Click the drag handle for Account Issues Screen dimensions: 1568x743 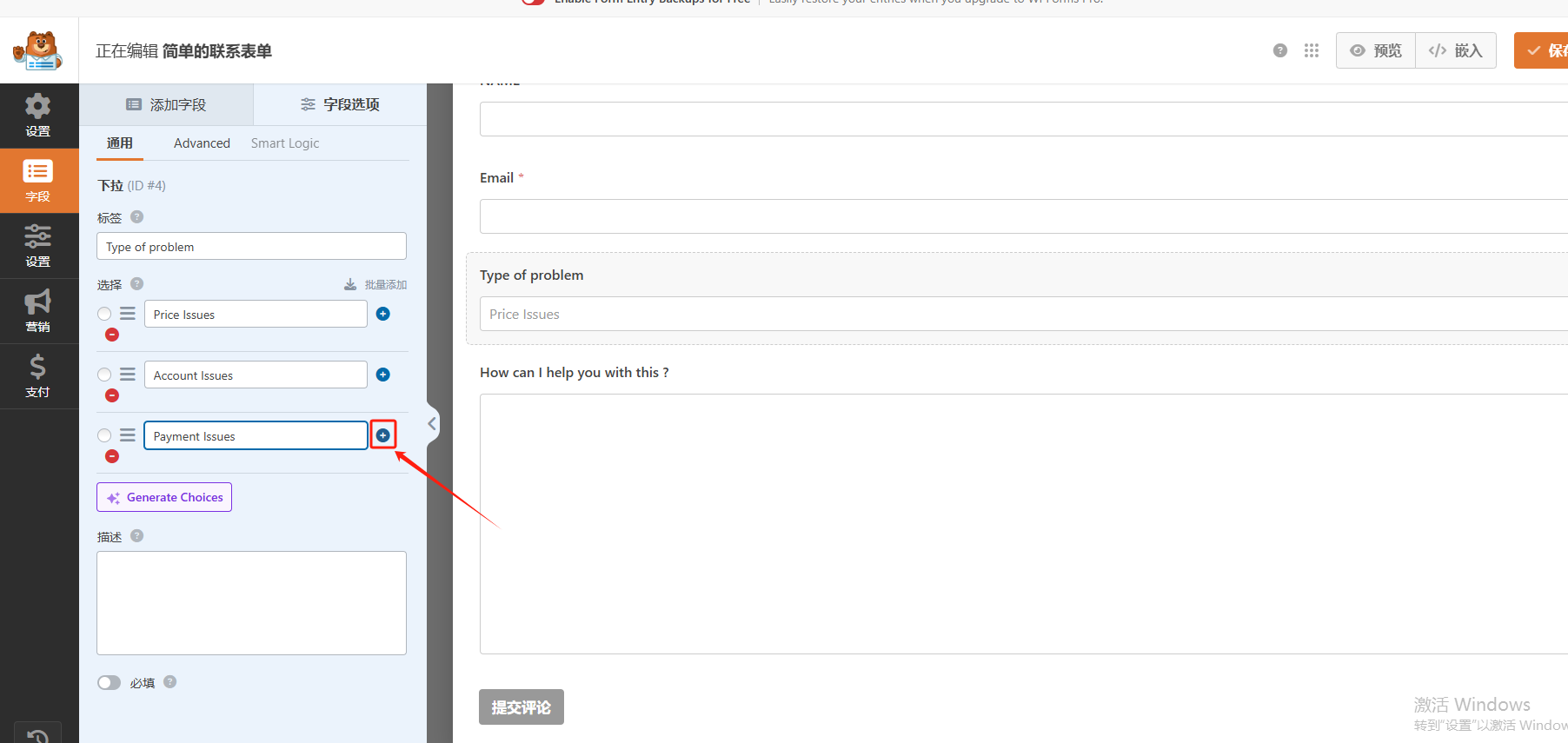click(x=128, y=375)
